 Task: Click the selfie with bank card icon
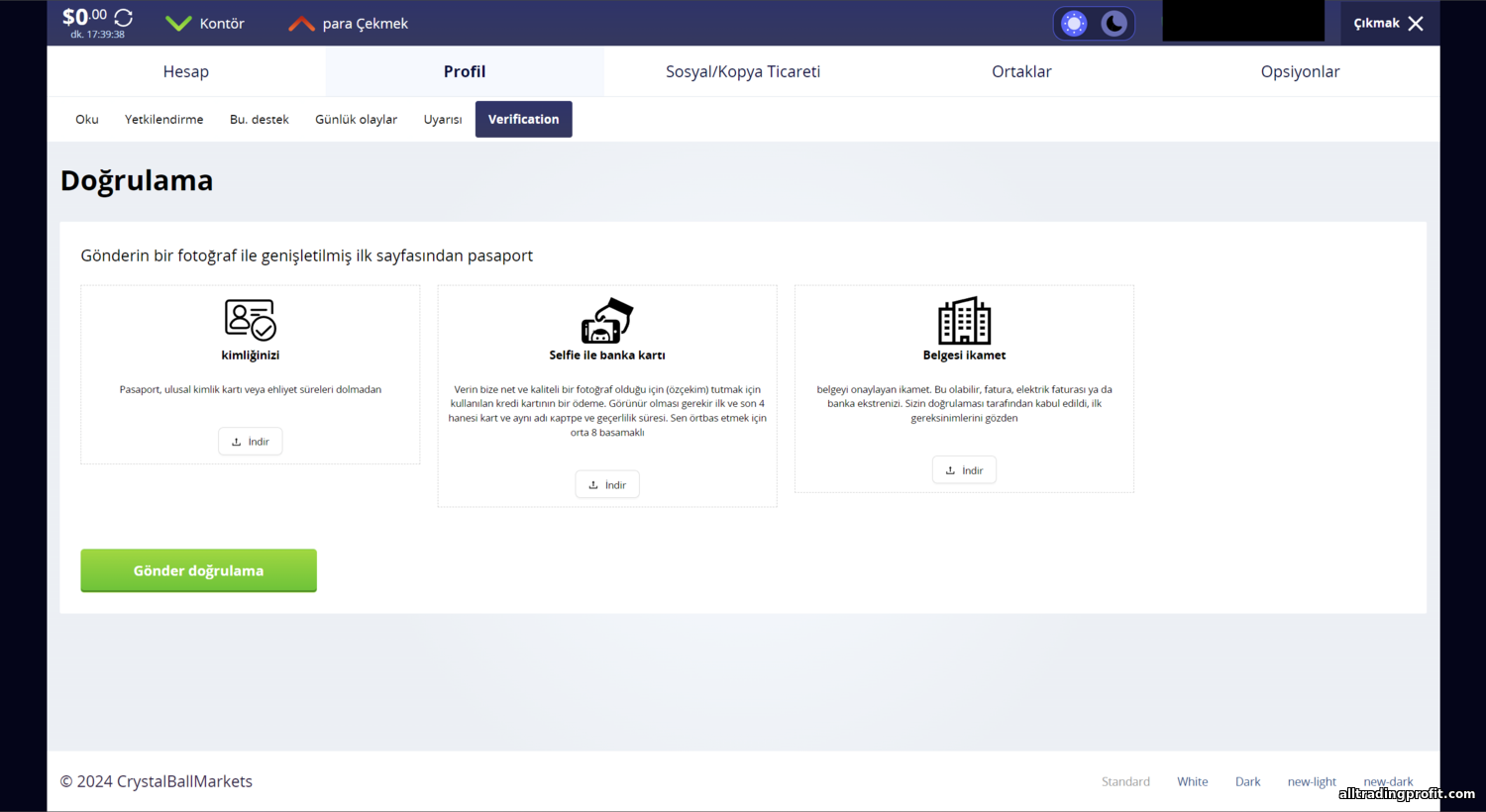[x=607, y=320]
